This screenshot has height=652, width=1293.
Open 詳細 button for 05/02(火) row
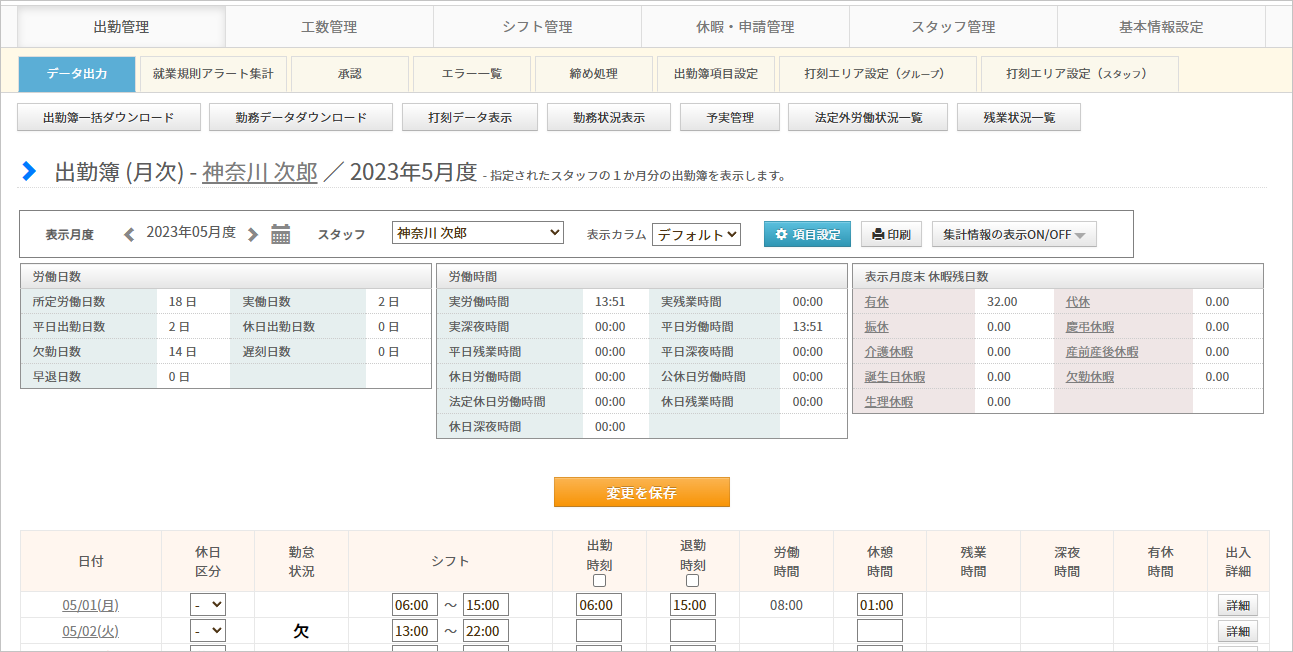pyautogui.click(x=1237, y=631)
